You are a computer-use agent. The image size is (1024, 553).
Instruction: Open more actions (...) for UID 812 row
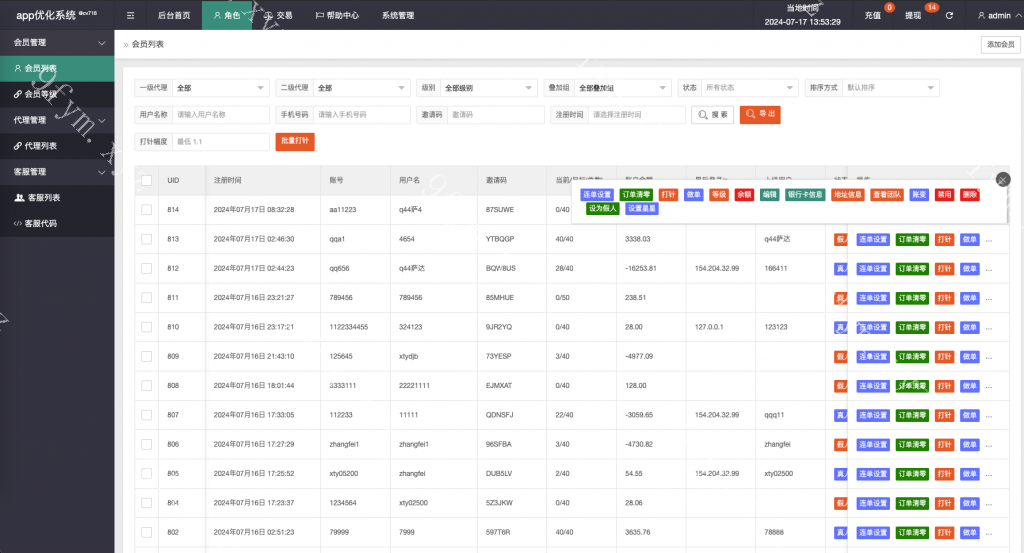point(989,269)
